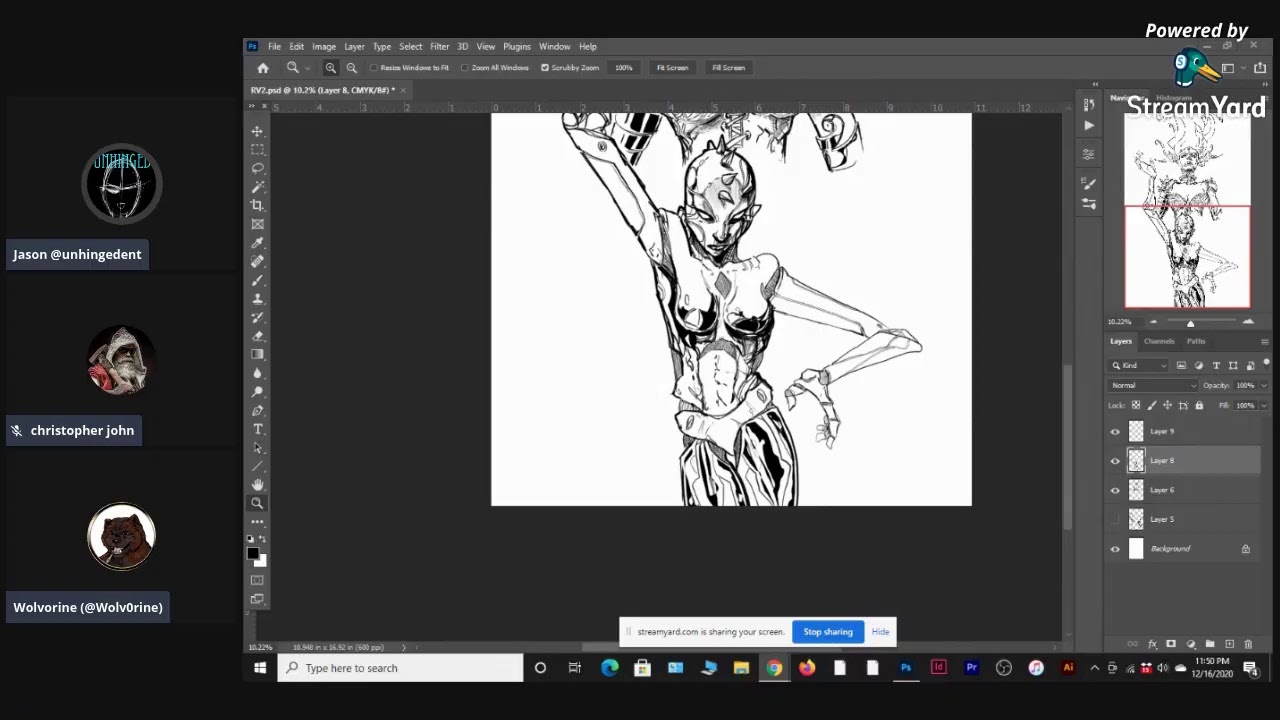Select the Type tool
Viewport: 1280px width, 720px height.
pyautogui.click(x=257, y=429)
